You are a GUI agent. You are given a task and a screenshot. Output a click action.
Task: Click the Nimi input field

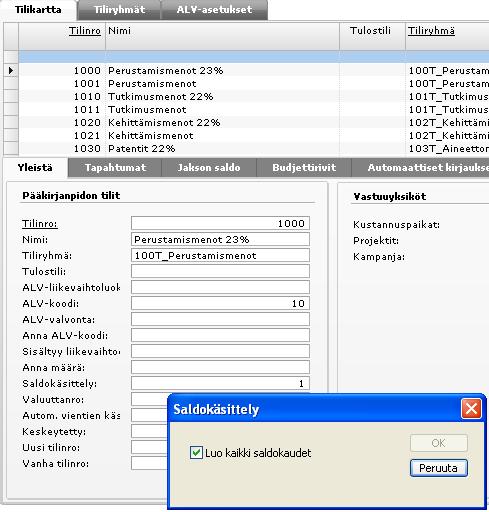(x=220, y=239)
